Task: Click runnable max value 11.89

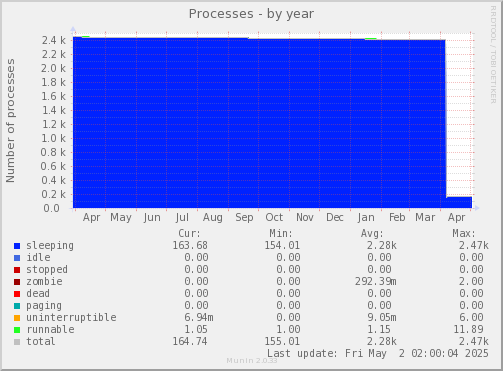Action: [468, 329]
